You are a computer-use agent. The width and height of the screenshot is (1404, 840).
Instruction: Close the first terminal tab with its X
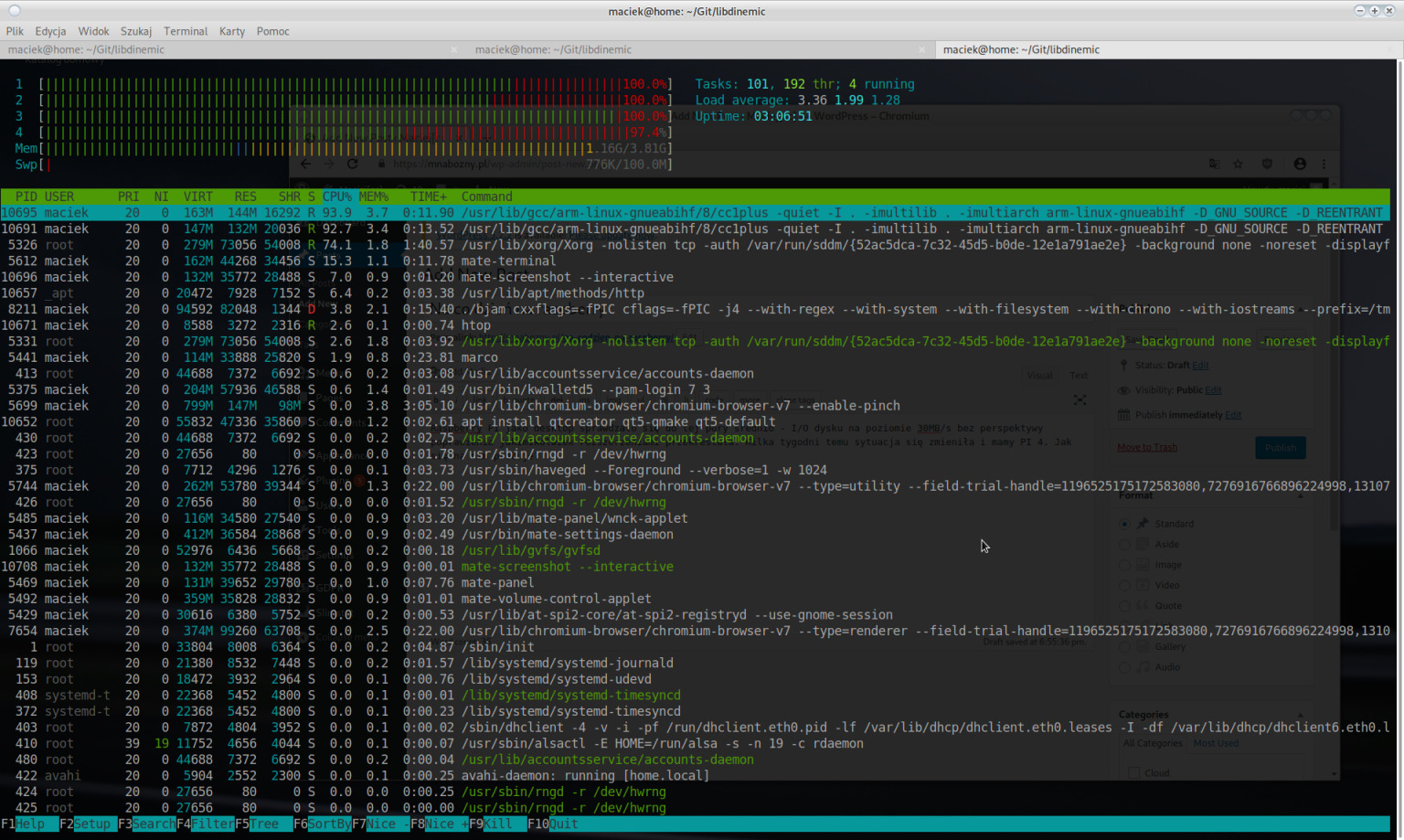[x=454, y=50]
